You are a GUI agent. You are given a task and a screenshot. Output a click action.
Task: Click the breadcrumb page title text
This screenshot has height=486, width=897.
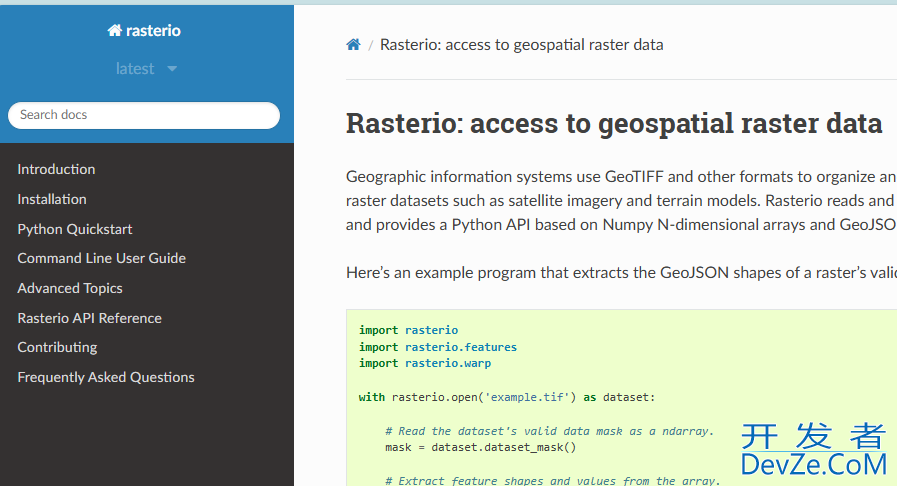point(522,45)
